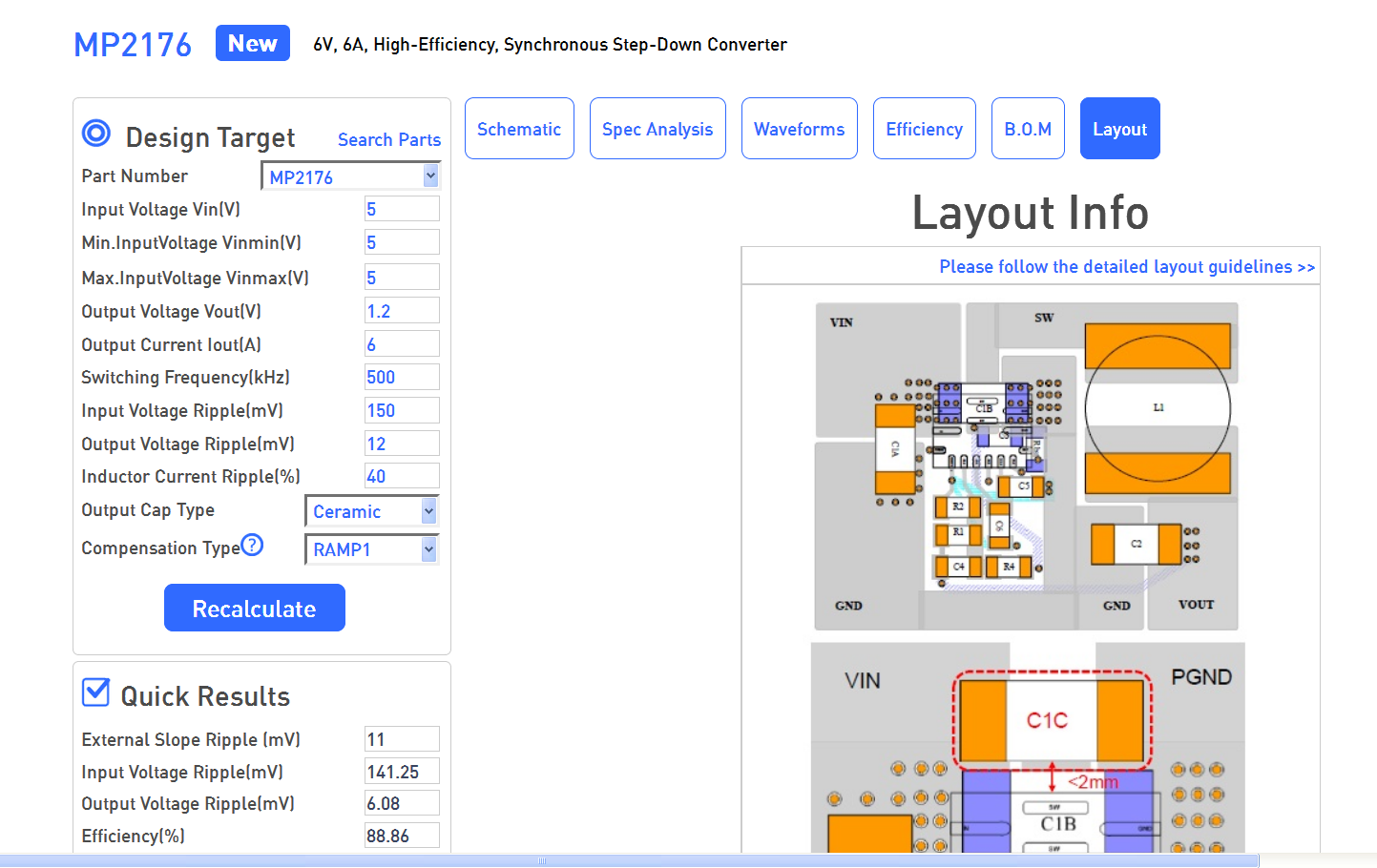Click the Quick Results Input Voltage Ripple 141.25
Image resolution: width=1377 pixels, height=868 pixels.
click(402, 772)
